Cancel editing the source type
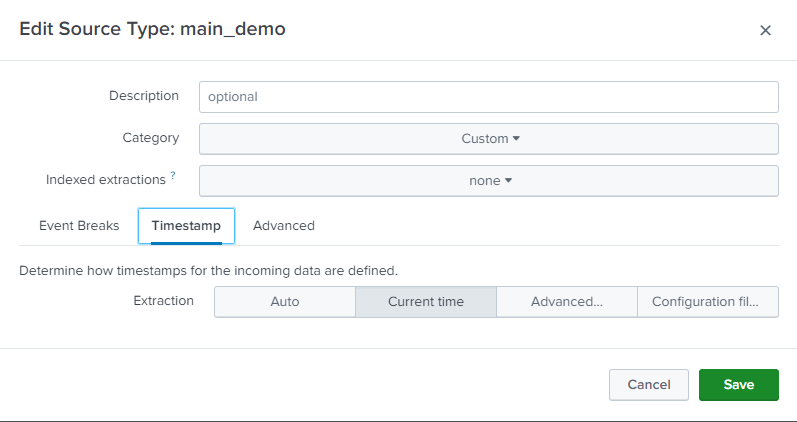 648,385
